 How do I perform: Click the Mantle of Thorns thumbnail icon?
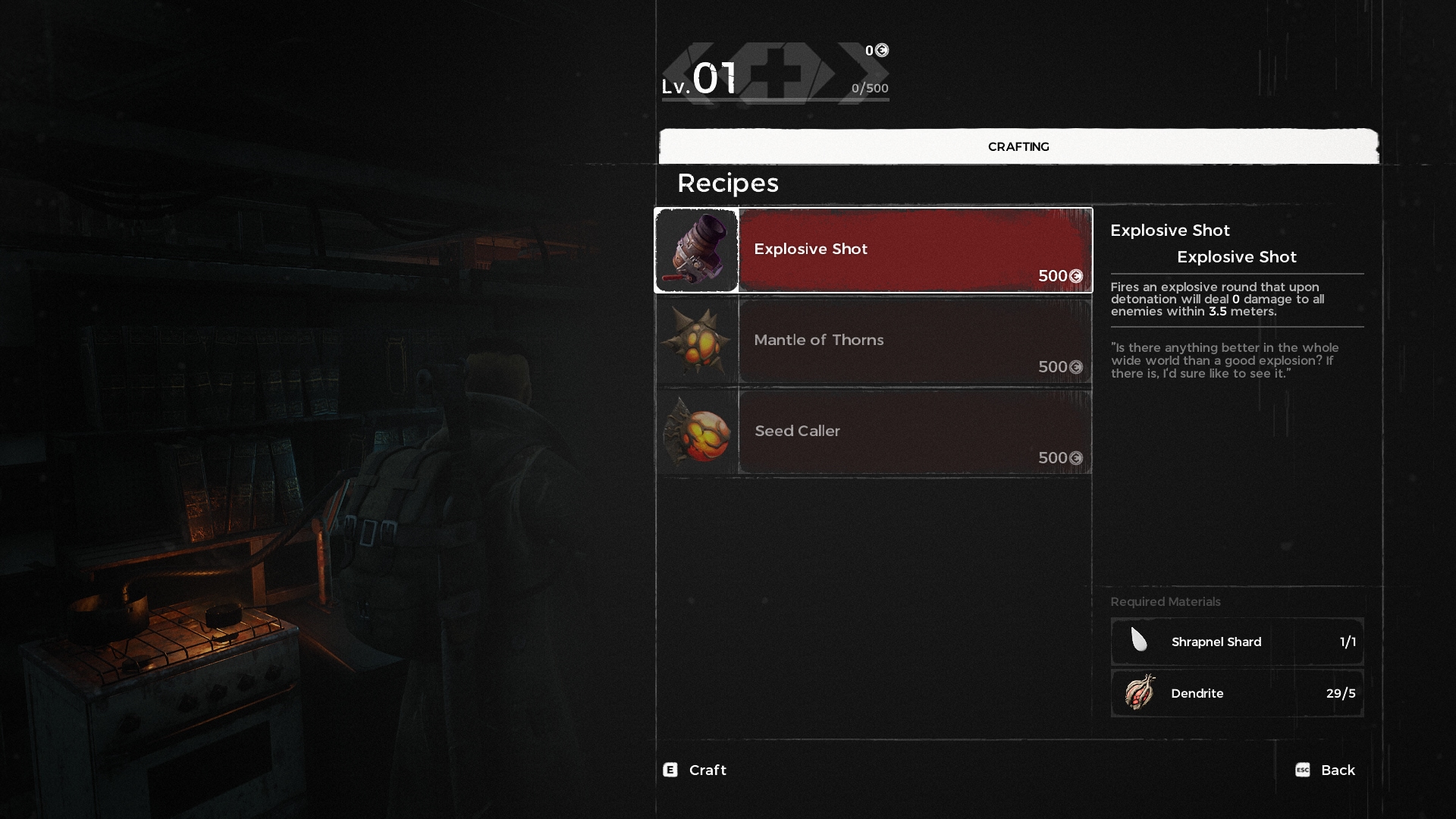point(696,339)
